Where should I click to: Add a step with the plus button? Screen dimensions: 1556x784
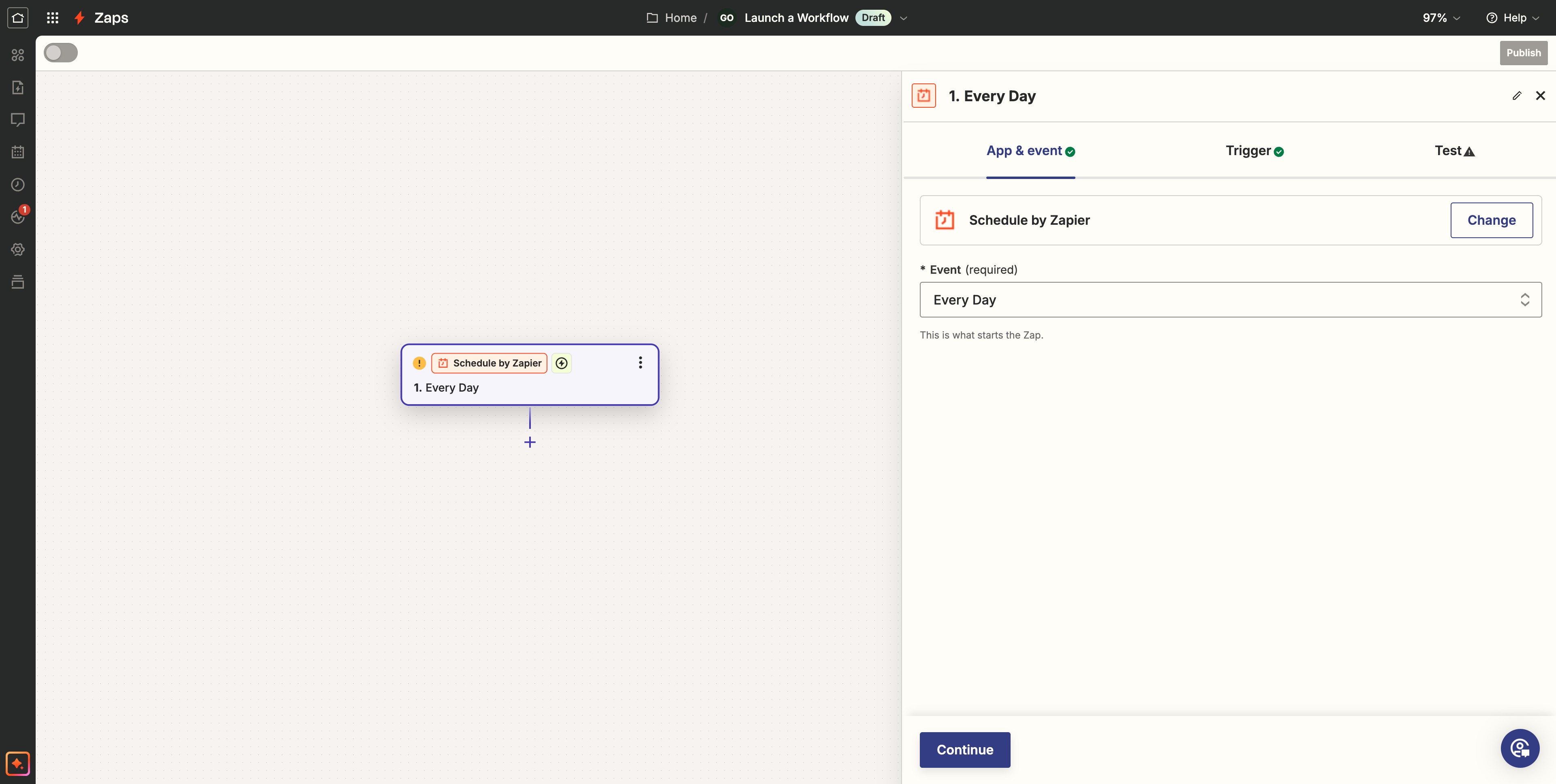tap(530, 442)
